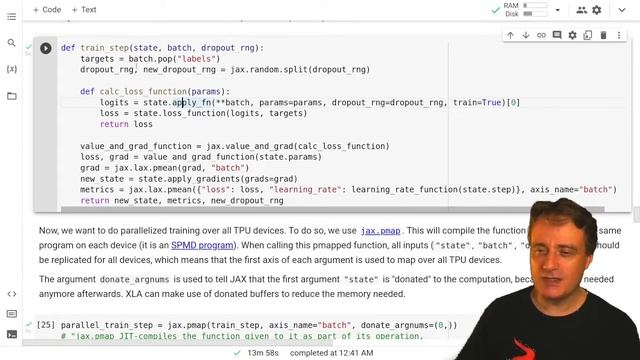Click the horizontal scrollbar of code cell
Screen dimensions: 640x360
[332, 209]
